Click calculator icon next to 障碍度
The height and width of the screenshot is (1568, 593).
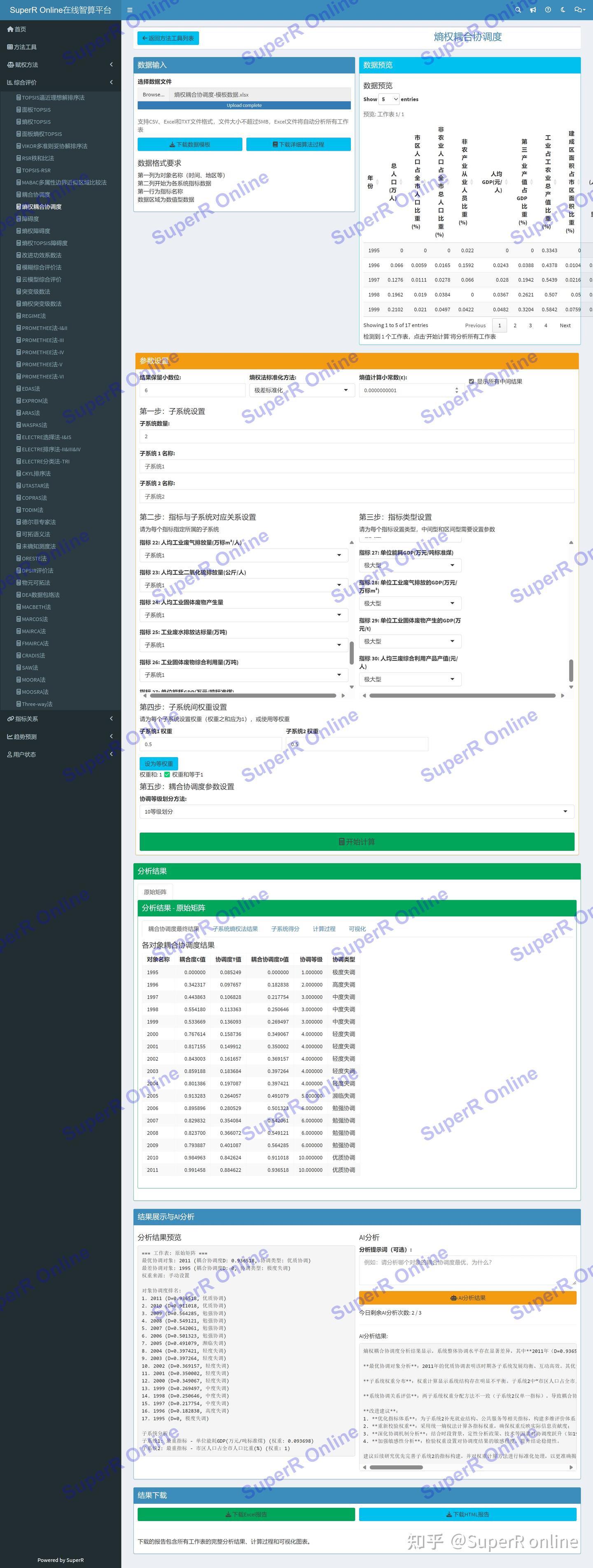(x=19, y=219)
